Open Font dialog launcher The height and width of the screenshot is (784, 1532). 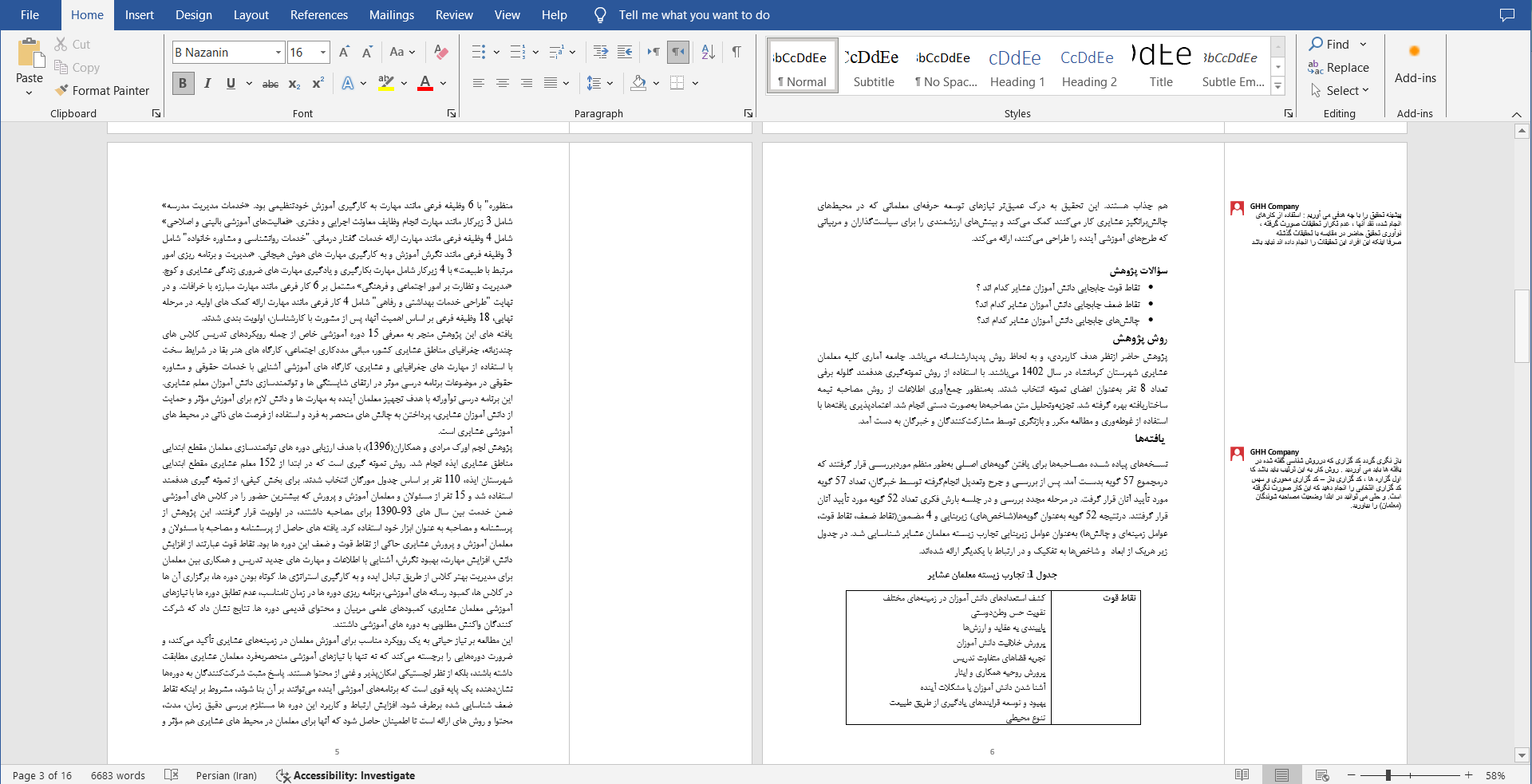pyautogui.click(x=452, y=114)
